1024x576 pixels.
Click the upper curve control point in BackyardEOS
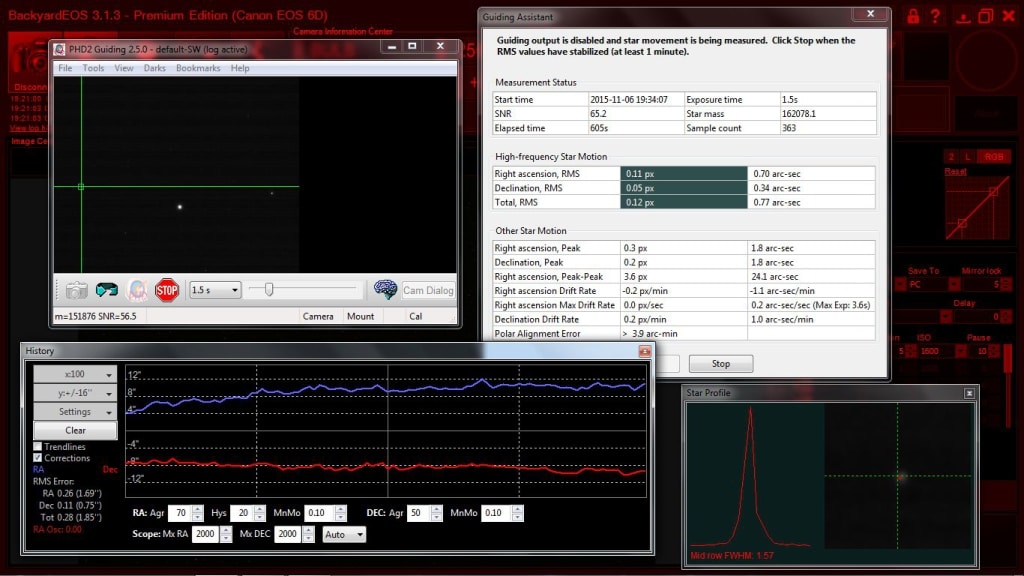pos(993,191)
